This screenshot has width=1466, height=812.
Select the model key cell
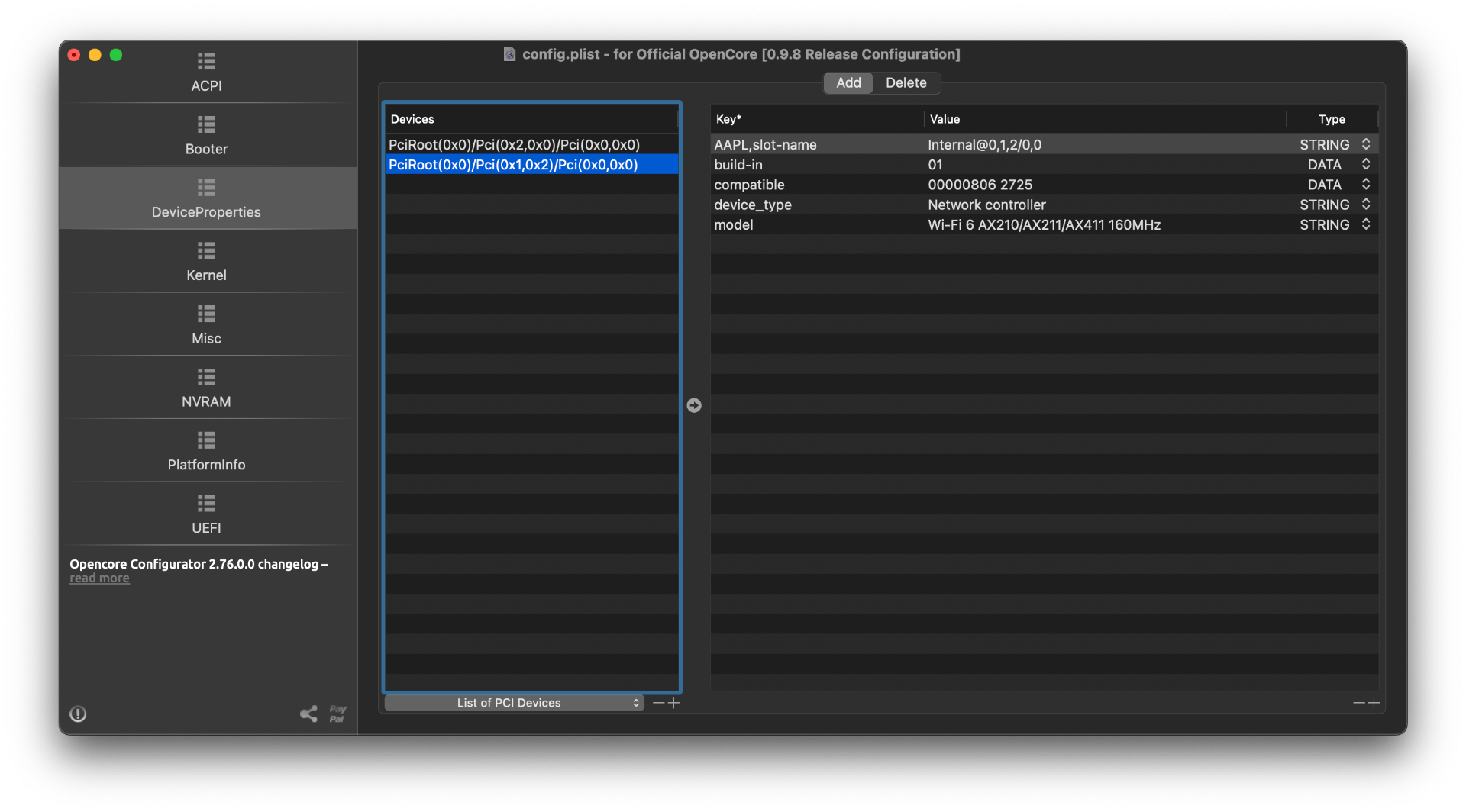[734, 224]
